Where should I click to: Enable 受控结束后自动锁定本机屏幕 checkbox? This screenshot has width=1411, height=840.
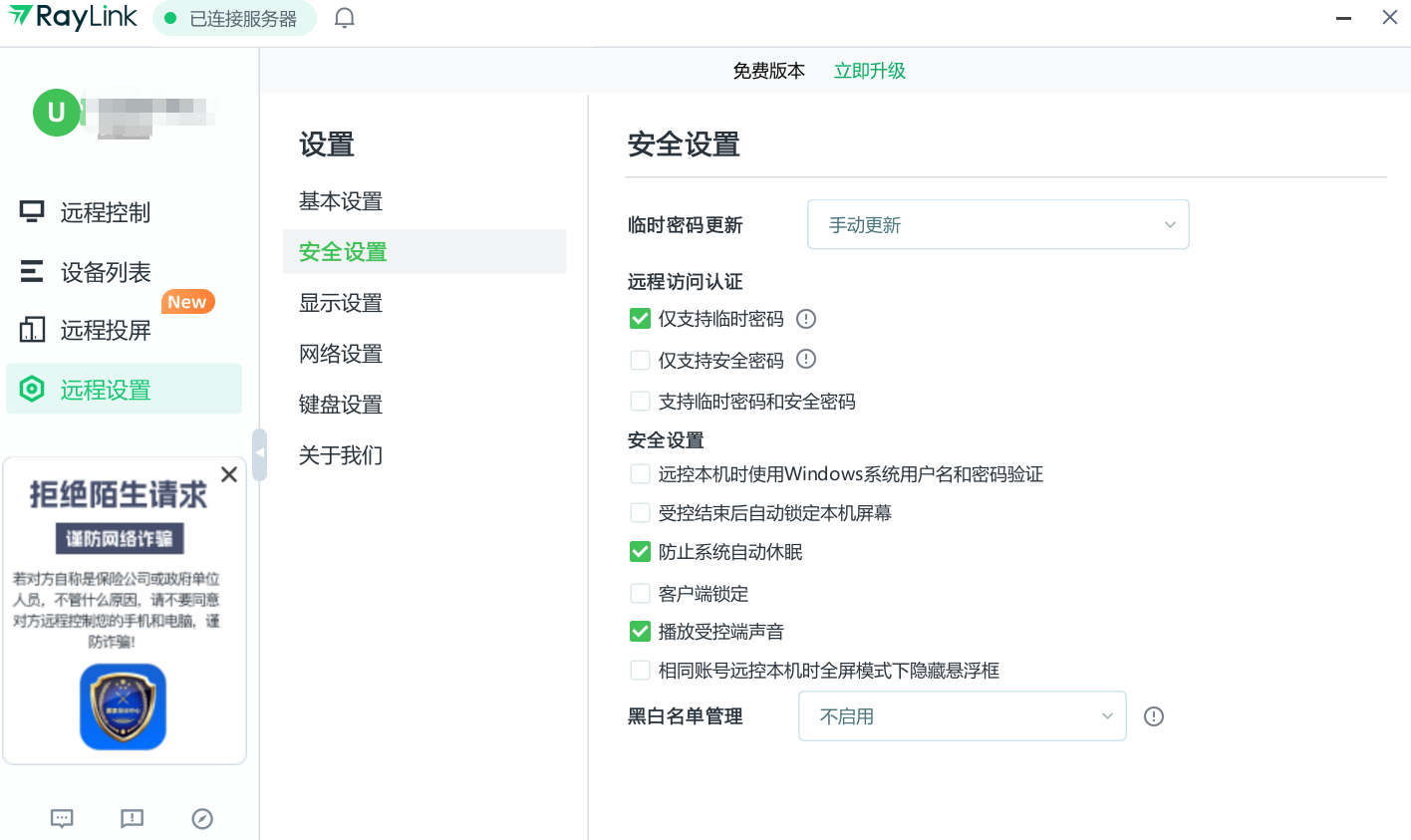[x=640, y=513]
